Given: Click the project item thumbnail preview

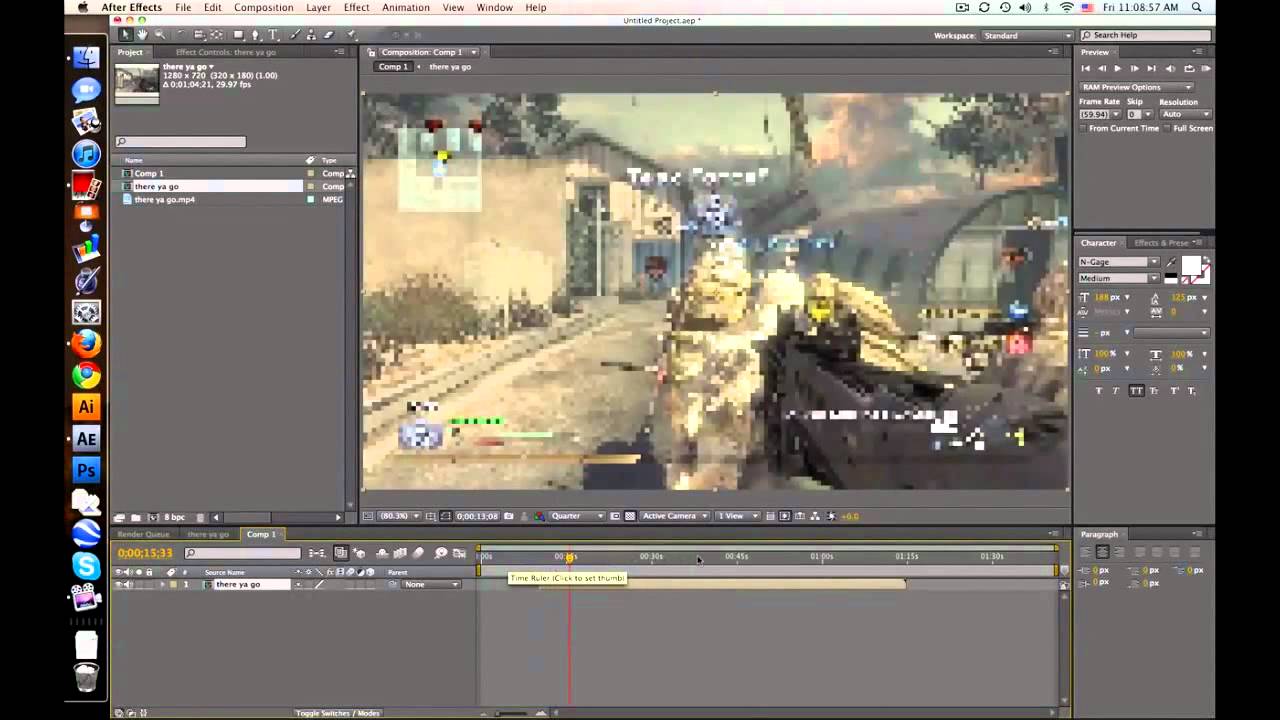Looking at the screenshot, I should click(x=137, y=83).
